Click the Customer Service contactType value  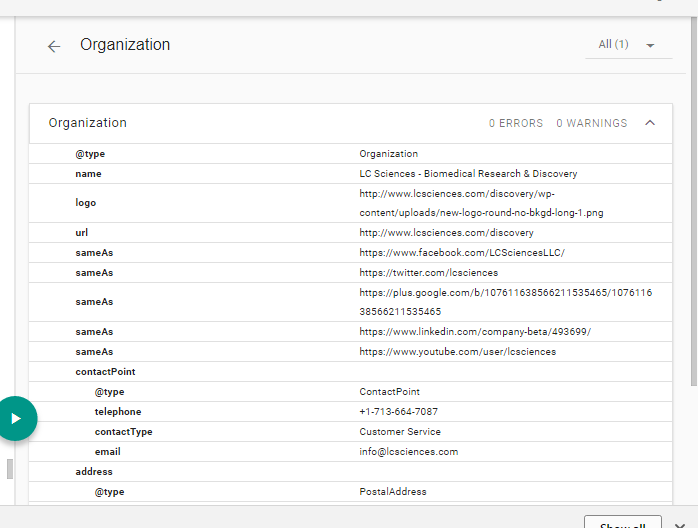point(400,432)
